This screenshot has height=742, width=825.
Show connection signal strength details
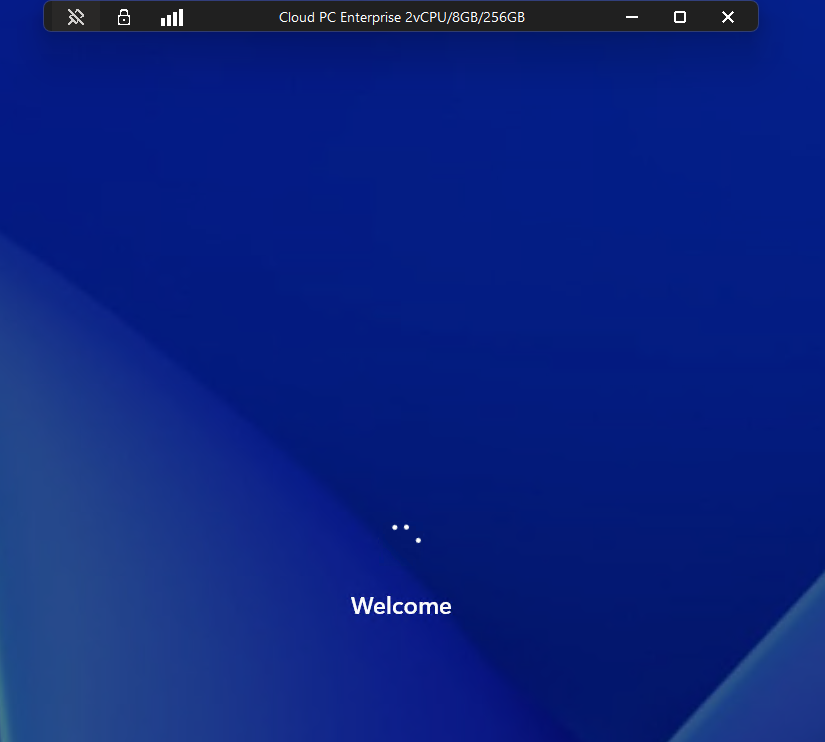point(172,17)
